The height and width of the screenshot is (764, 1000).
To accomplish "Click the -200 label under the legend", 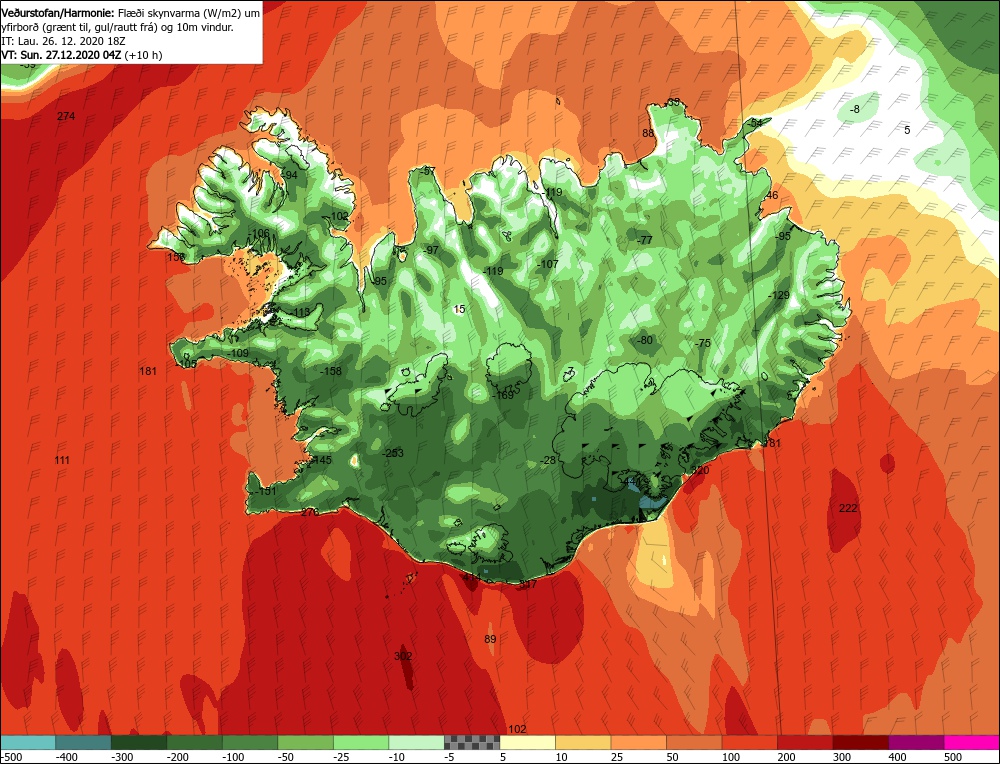I will pos(177,757).
